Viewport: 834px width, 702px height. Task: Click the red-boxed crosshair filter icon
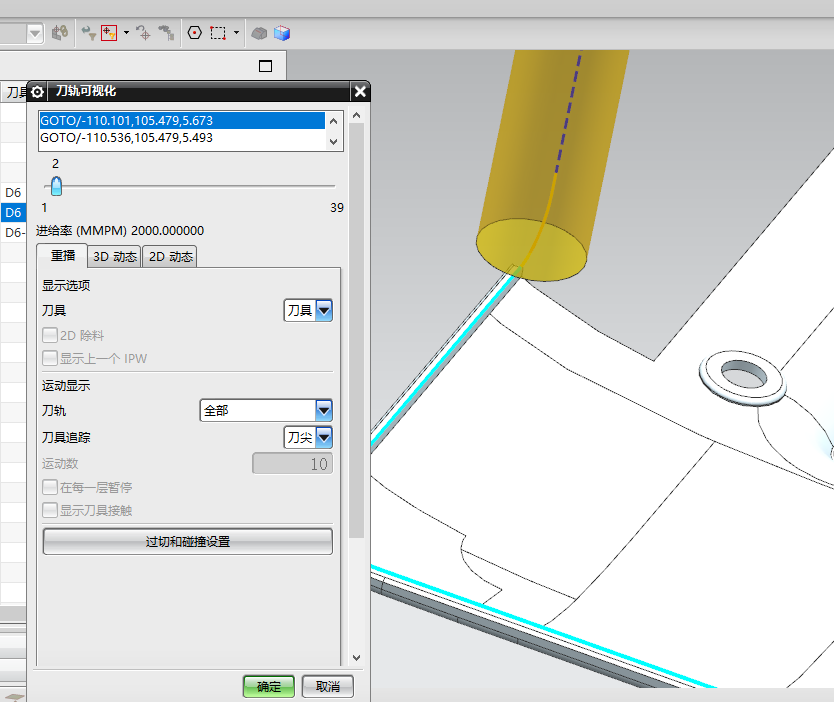click(109, 33)
